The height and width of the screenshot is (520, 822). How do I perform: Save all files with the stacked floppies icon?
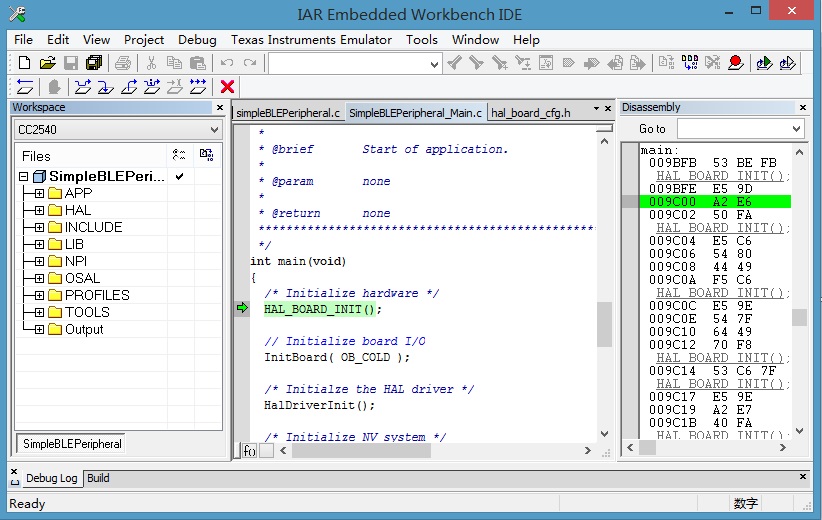94,63
